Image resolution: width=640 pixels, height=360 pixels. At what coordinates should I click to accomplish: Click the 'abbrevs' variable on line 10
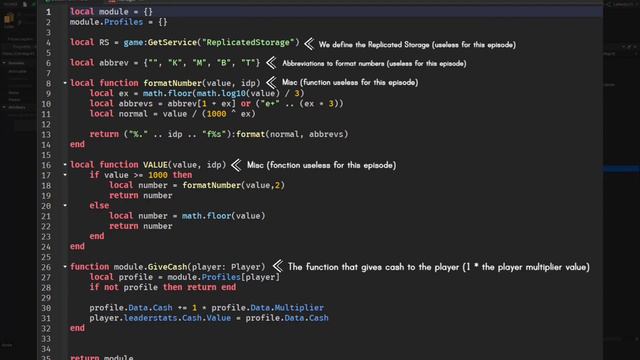click(136, 104)
